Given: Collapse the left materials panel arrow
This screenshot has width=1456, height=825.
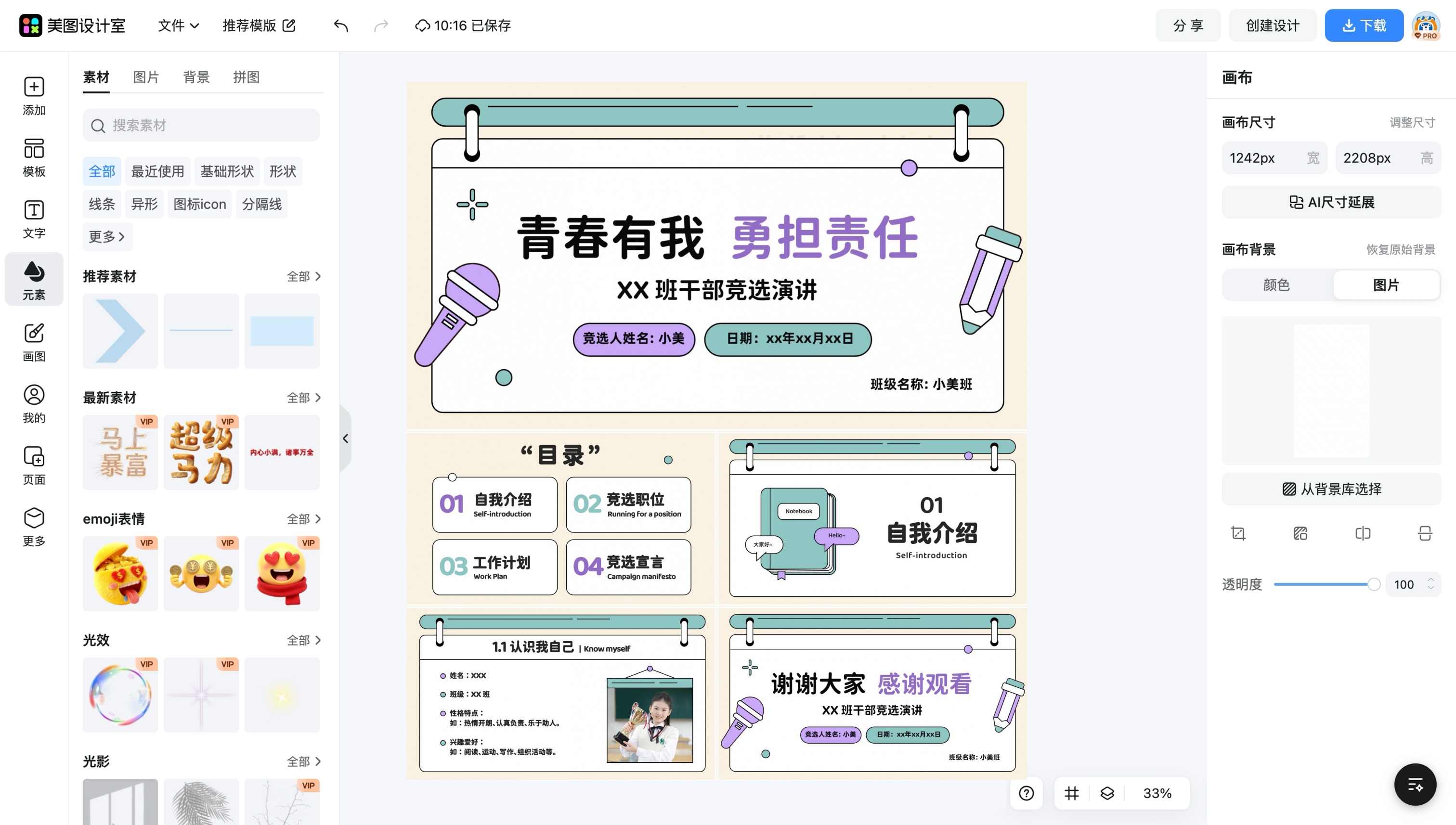Looking at the screenshot, I should click(x=346, y=438).
